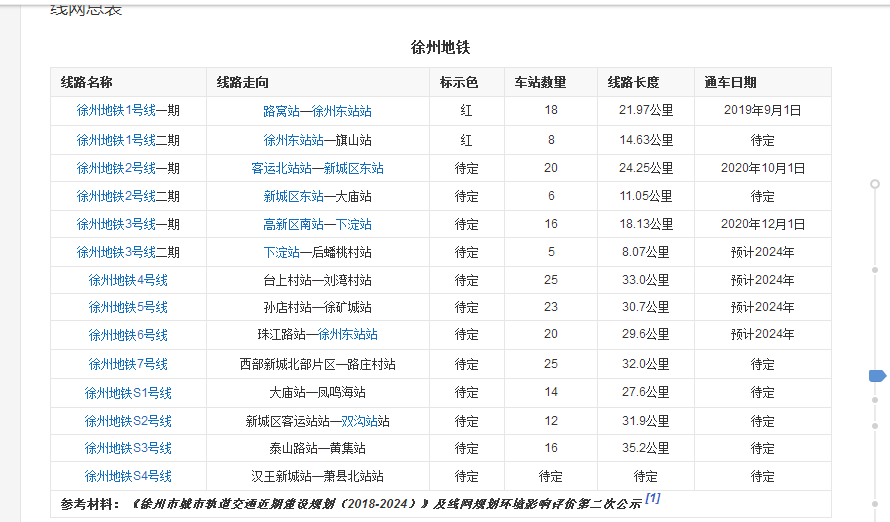Click 泰山路站—黄集站 route text

(317, 448)
